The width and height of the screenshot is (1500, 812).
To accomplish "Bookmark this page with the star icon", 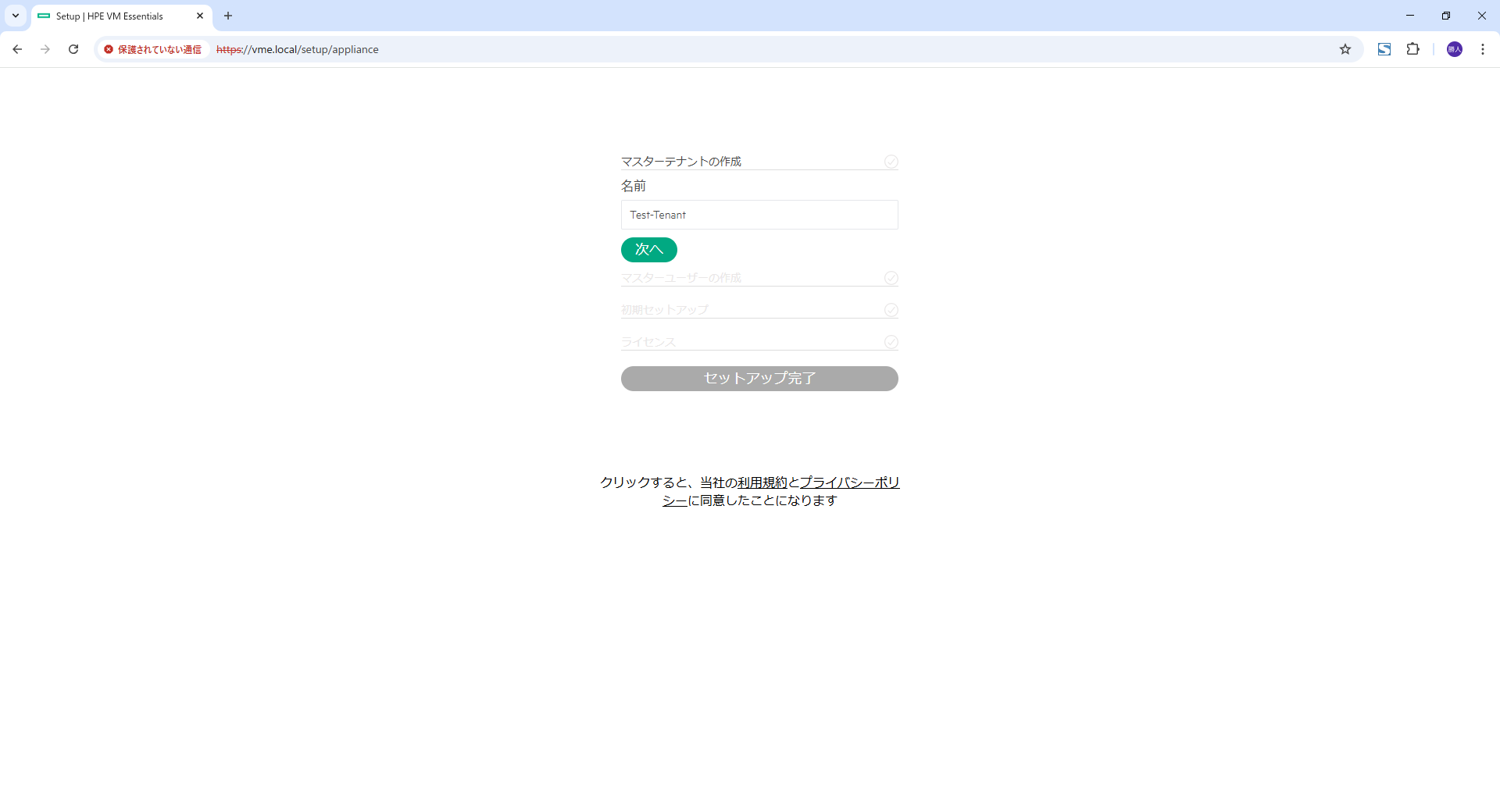I will tap(1345, 49).
